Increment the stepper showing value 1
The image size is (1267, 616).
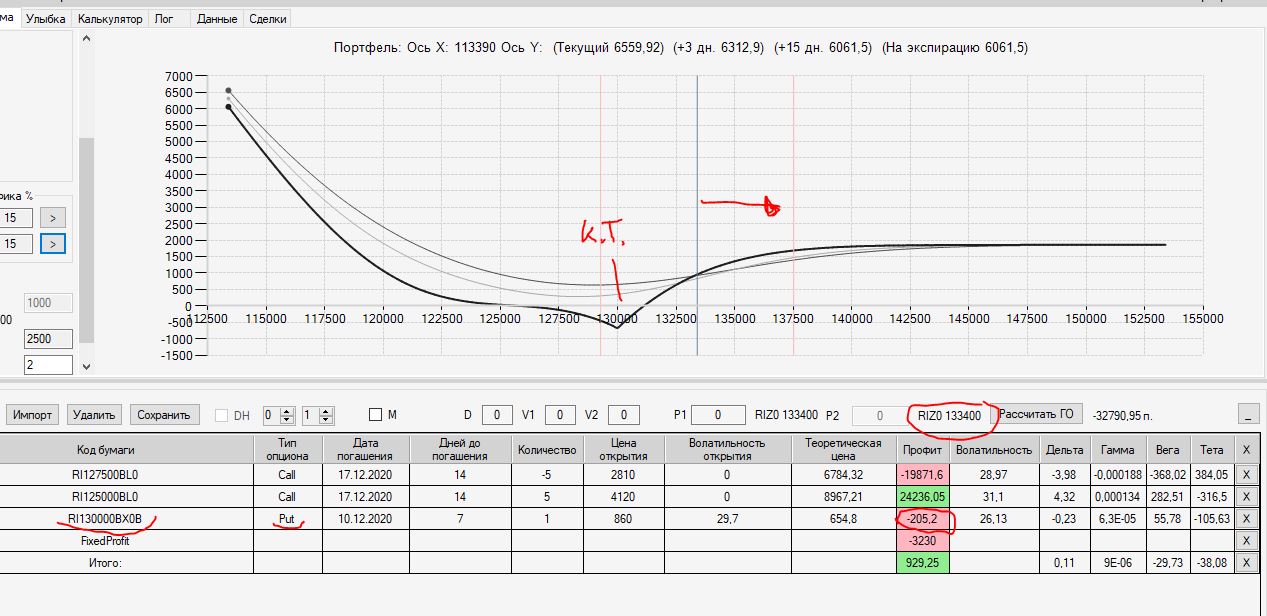point(327,410)
